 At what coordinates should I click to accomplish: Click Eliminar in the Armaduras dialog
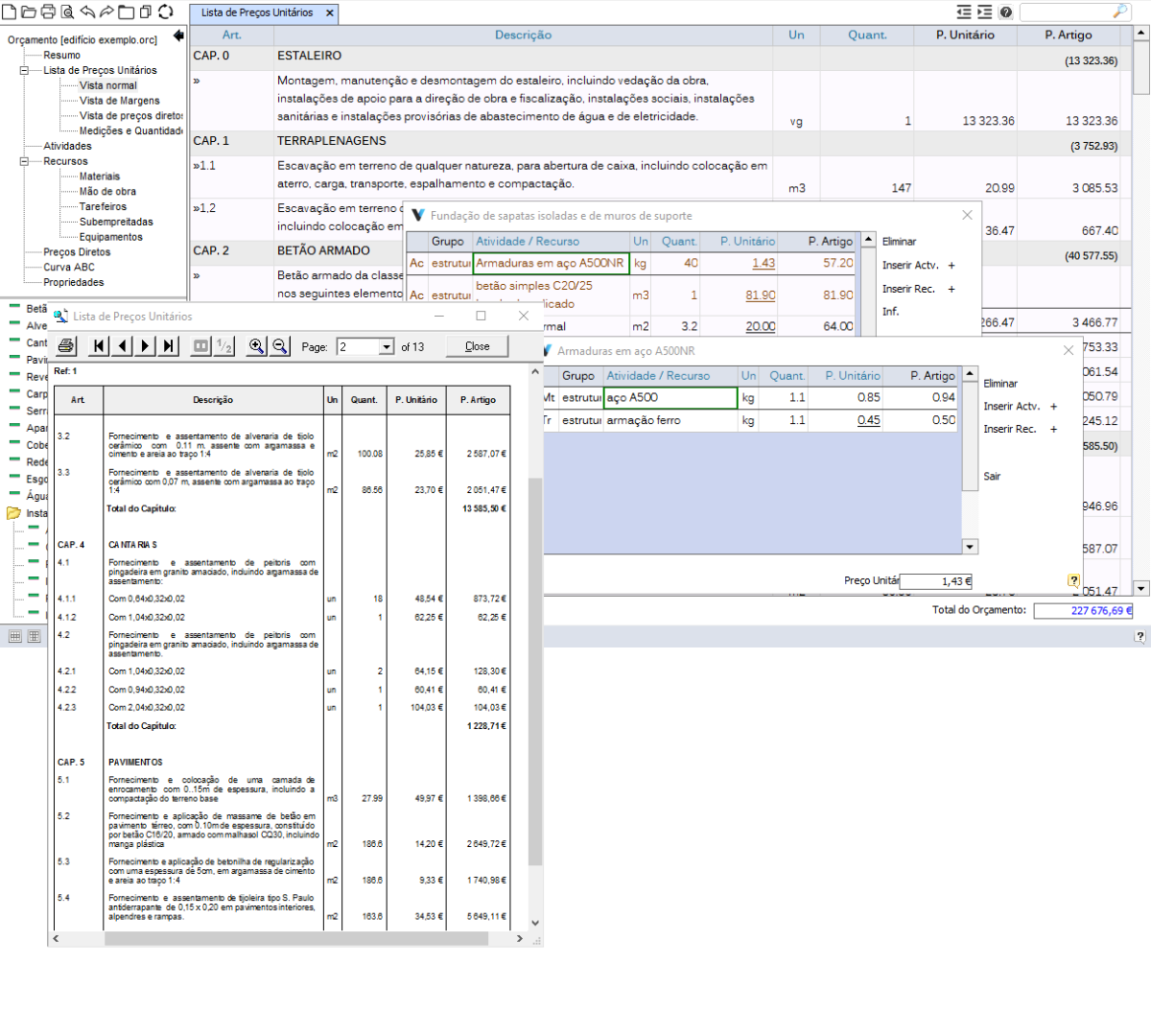pyautogui.click(x=1000, y=383)
